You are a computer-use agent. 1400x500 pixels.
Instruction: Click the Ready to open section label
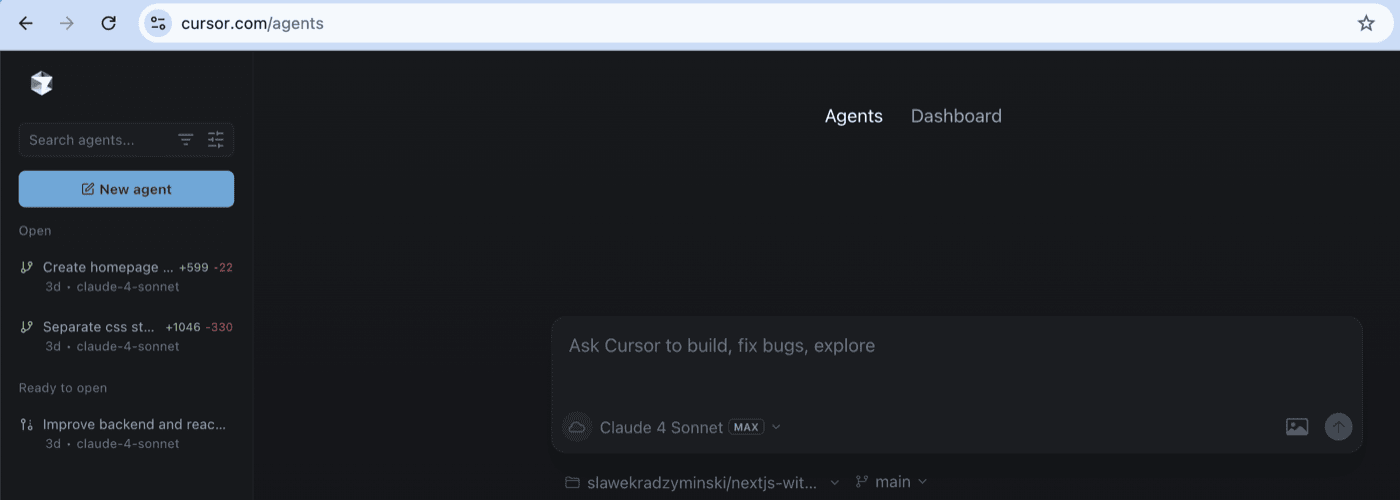pyautogui.click(x=63, y=388)
